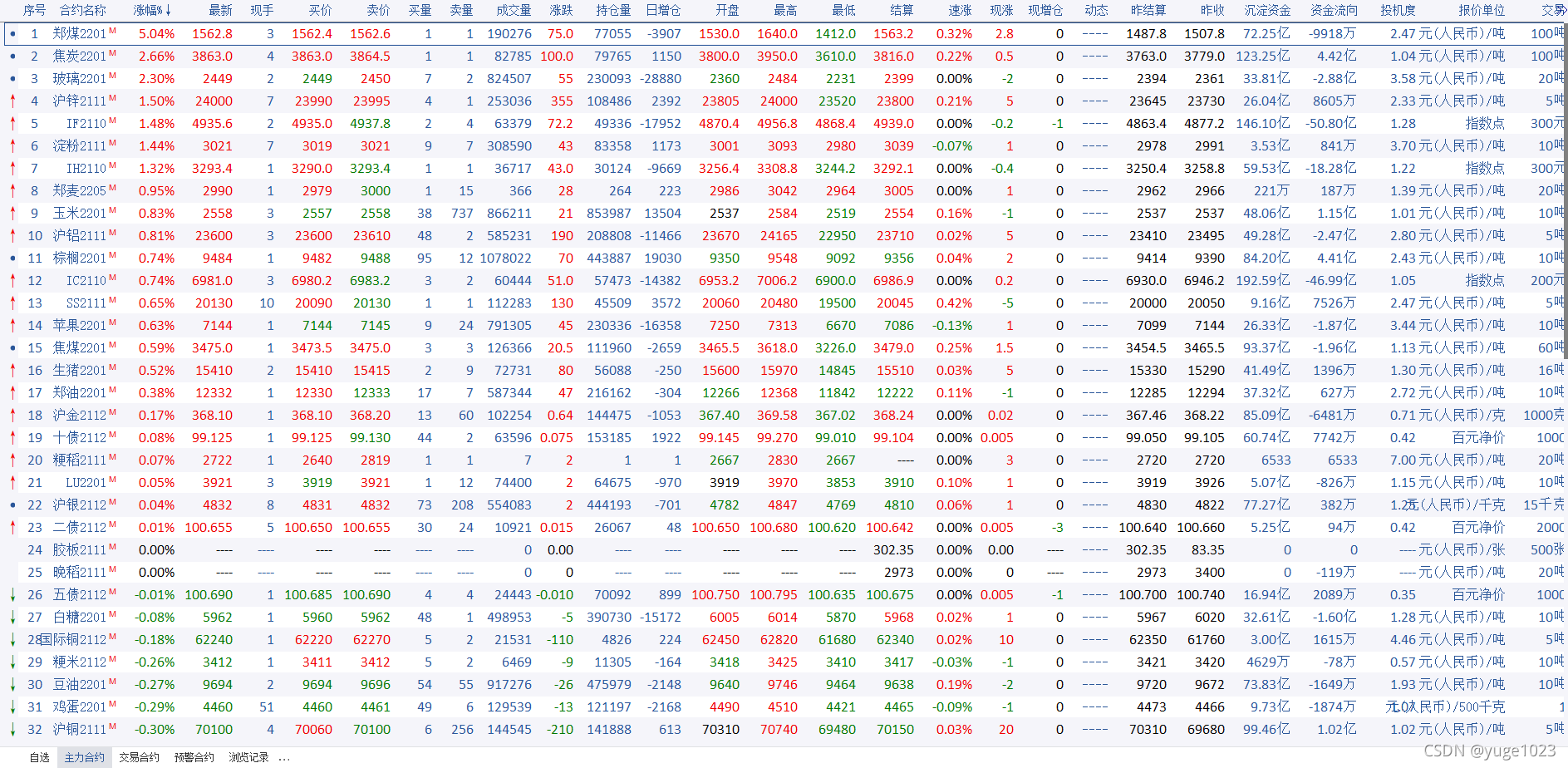This screenshot has width=1568, height=768.
Task: Select the 沪铝2111 contract row
Action: [x=784, y=236]
